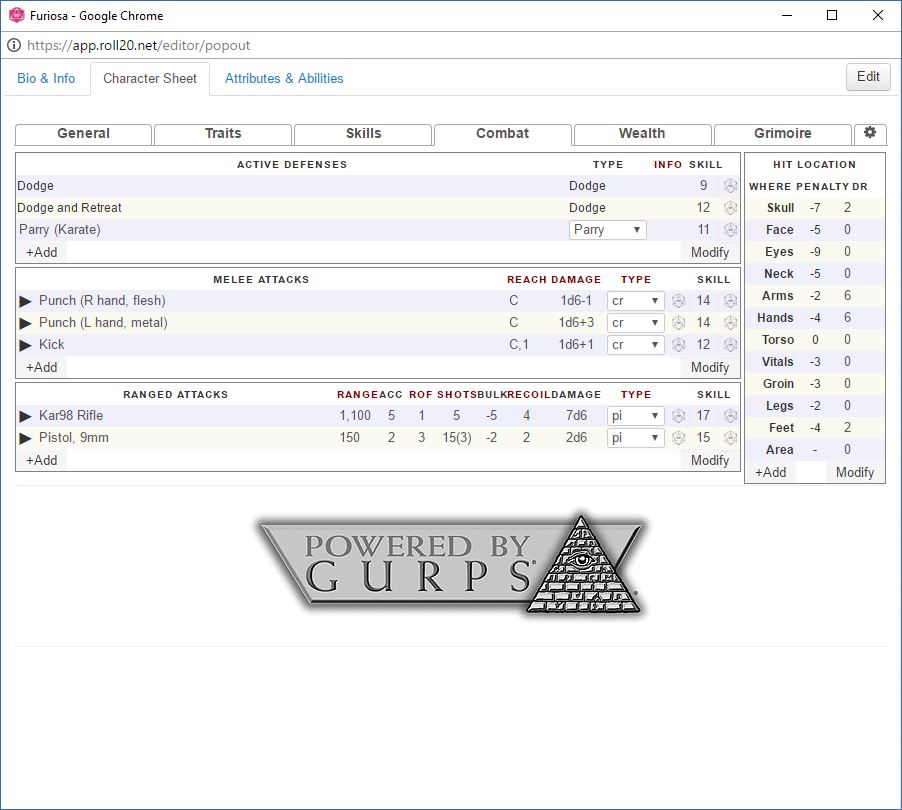Viewport: 902px width, 810px height.
Task: Click the browser address bar URL
Action: [x=139, y=45]
